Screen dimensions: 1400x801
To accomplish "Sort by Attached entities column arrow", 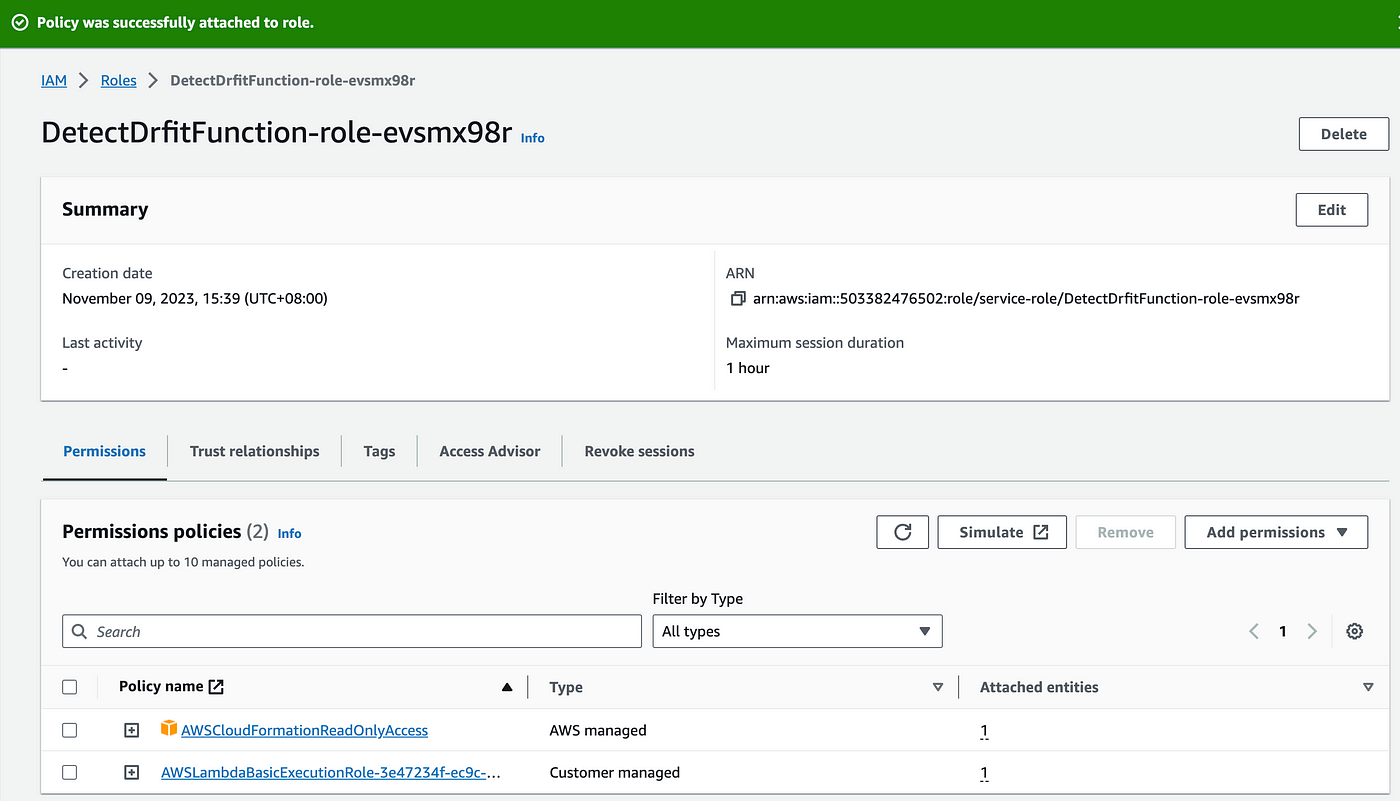I will click(x=1368, y=687).
